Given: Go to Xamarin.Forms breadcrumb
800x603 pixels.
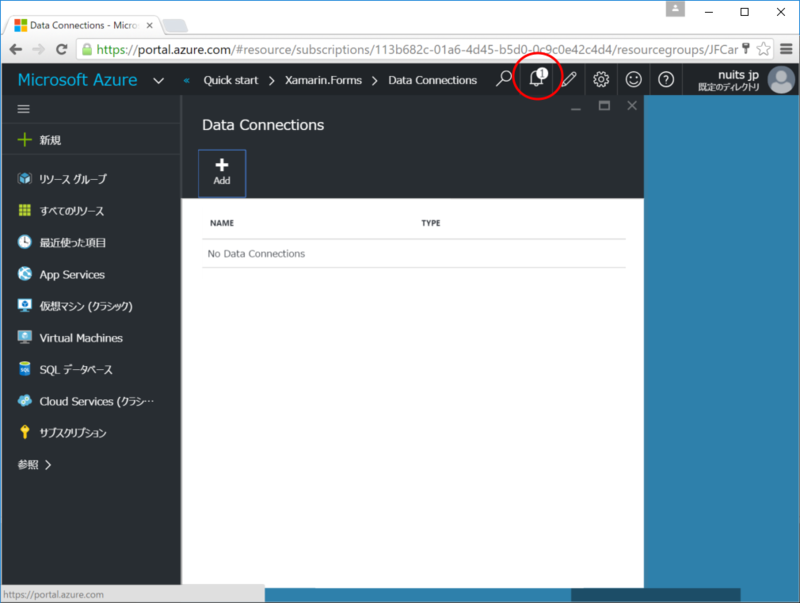Looking at the screenshot, I should pyautogui.click(x=323, y=80).
